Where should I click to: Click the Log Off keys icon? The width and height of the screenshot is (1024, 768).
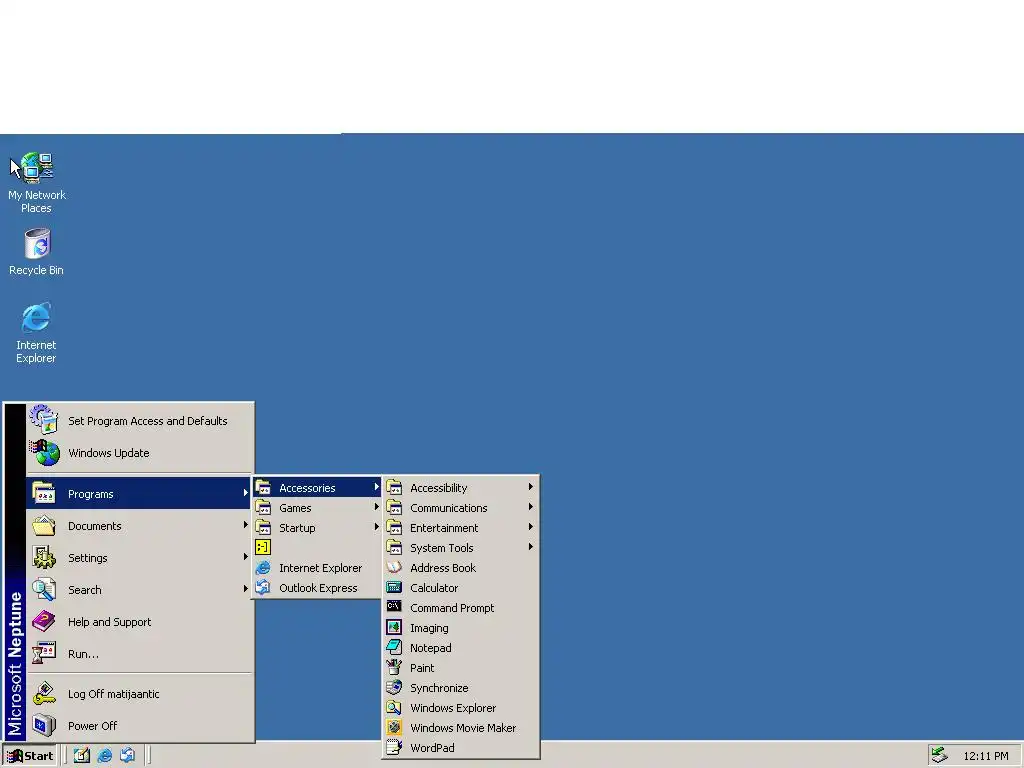[44, 694]
